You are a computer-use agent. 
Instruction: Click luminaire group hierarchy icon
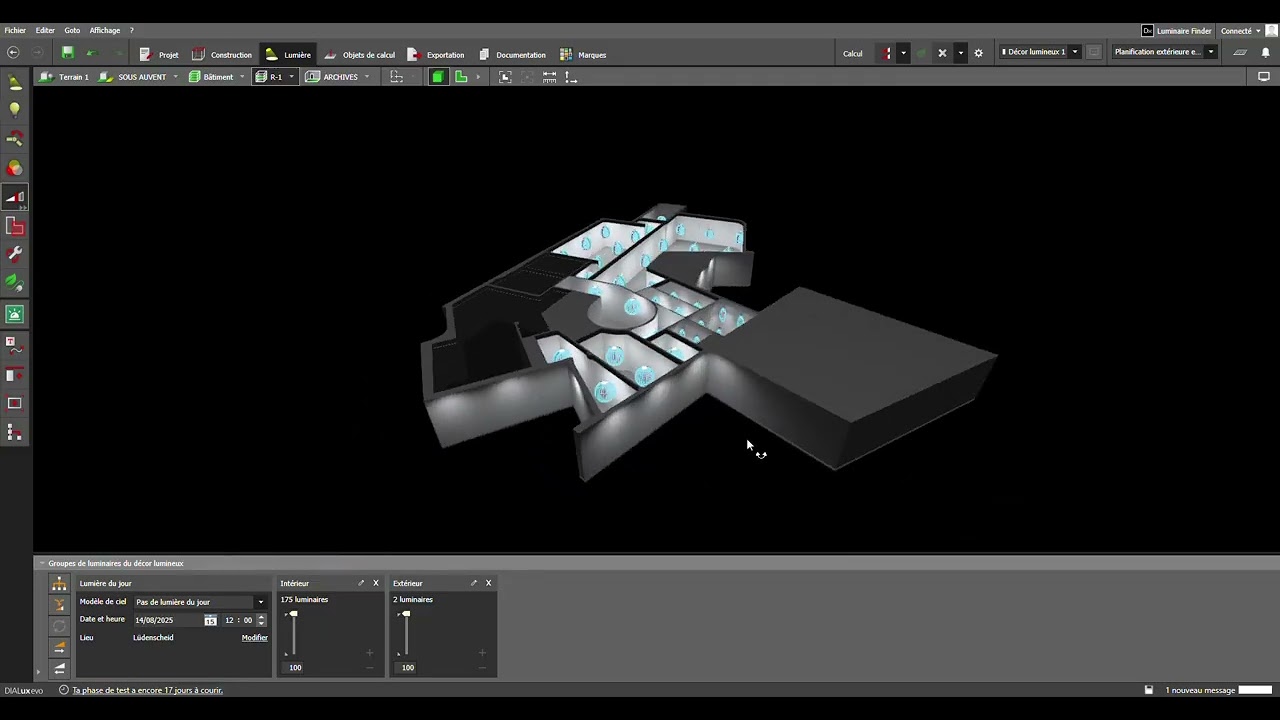tap(59, 585)
